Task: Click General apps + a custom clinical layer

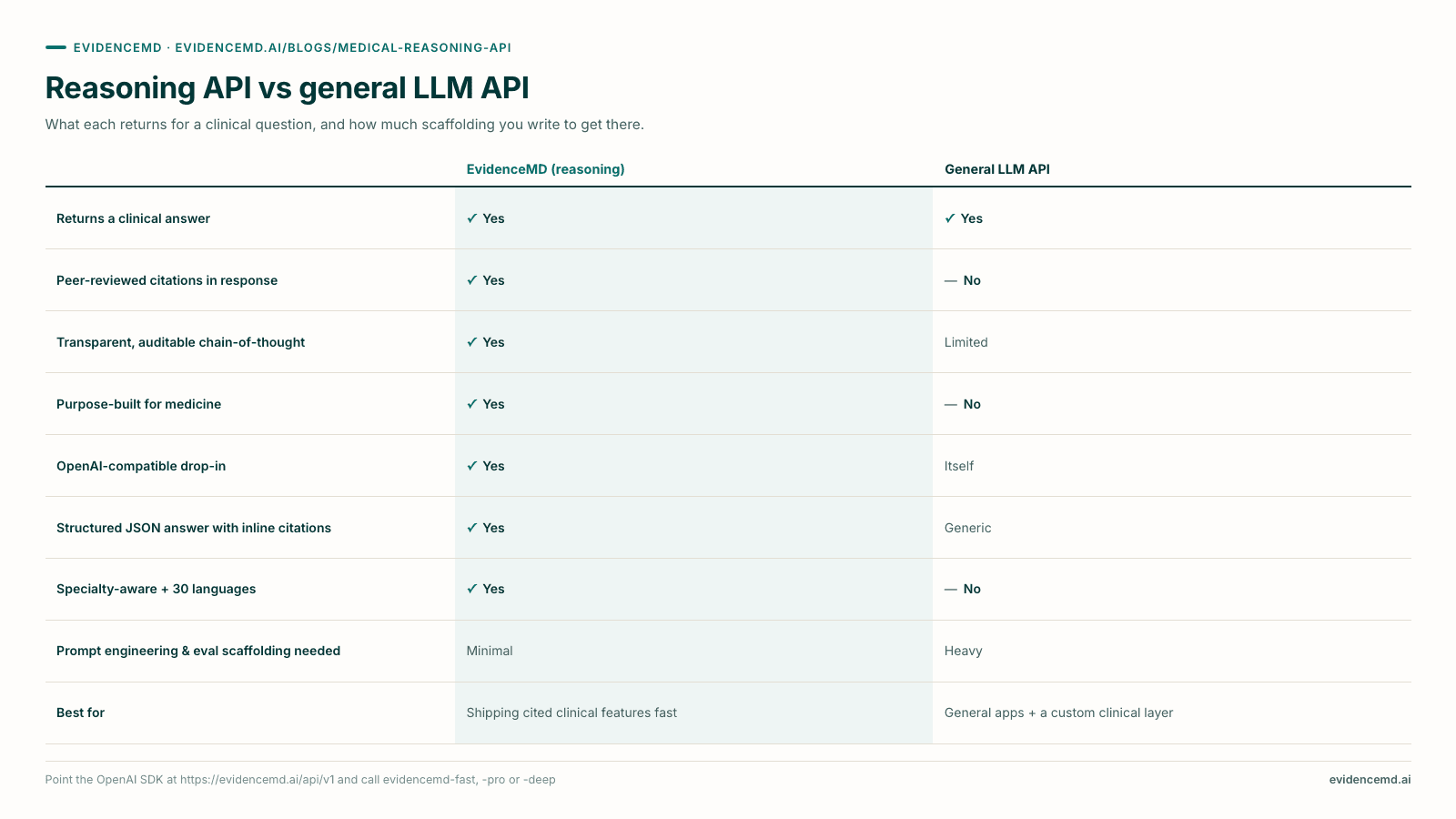Action: (x=1058, y=713)
